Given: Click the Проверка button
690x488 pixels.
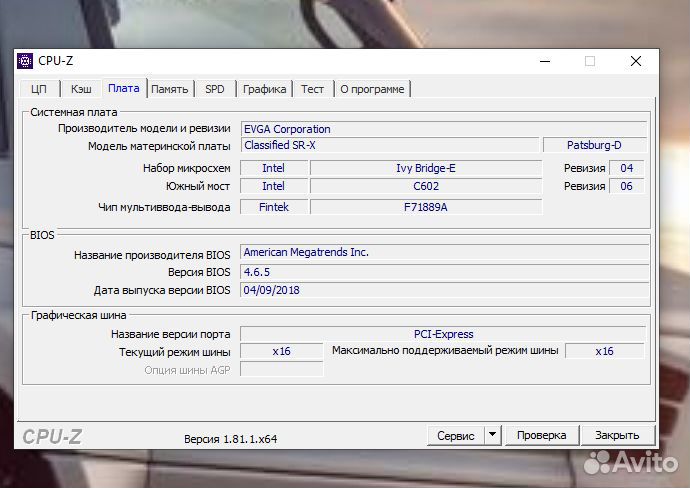Looking at the screenshot, I should tap(542, 435).
